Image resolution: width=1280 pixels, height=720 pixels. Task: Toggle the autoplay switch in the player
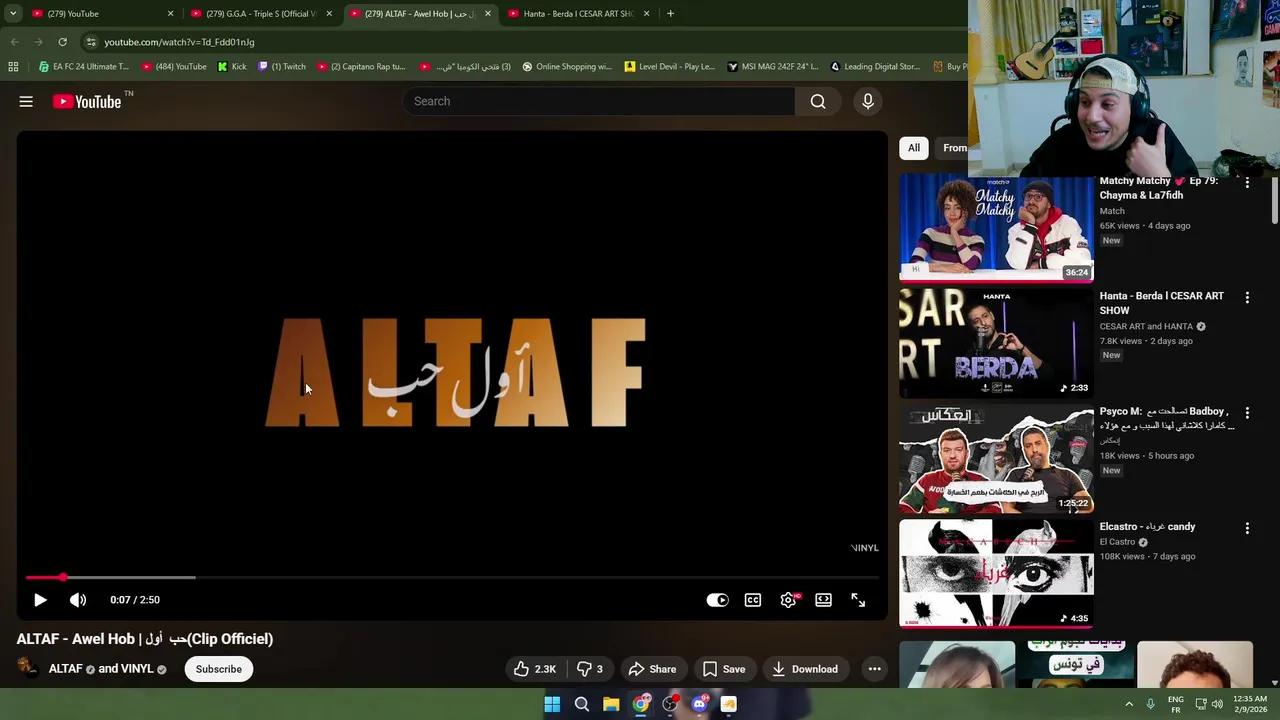click(718, 600)
